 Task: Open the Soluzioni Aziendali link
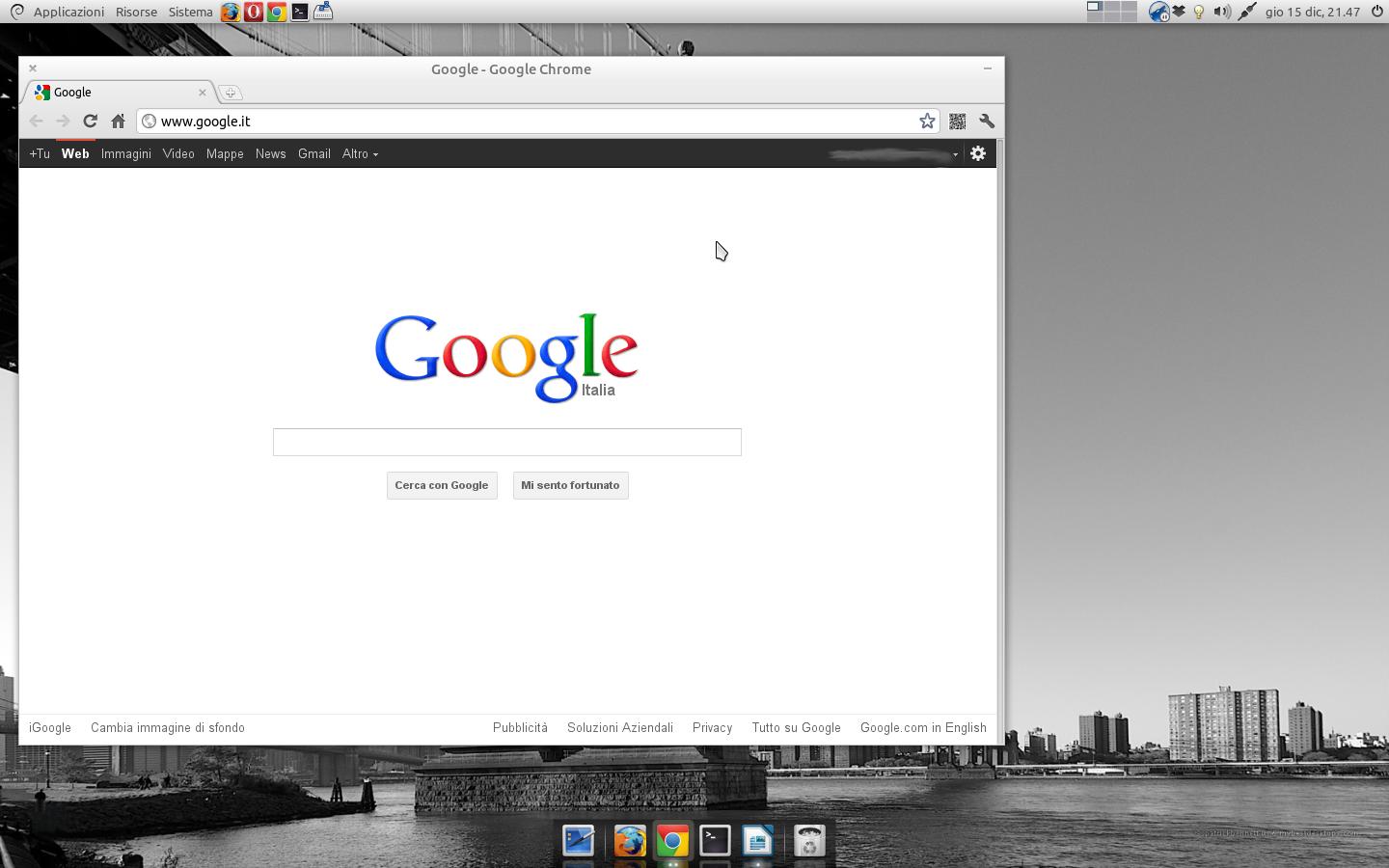click(620, 728)
